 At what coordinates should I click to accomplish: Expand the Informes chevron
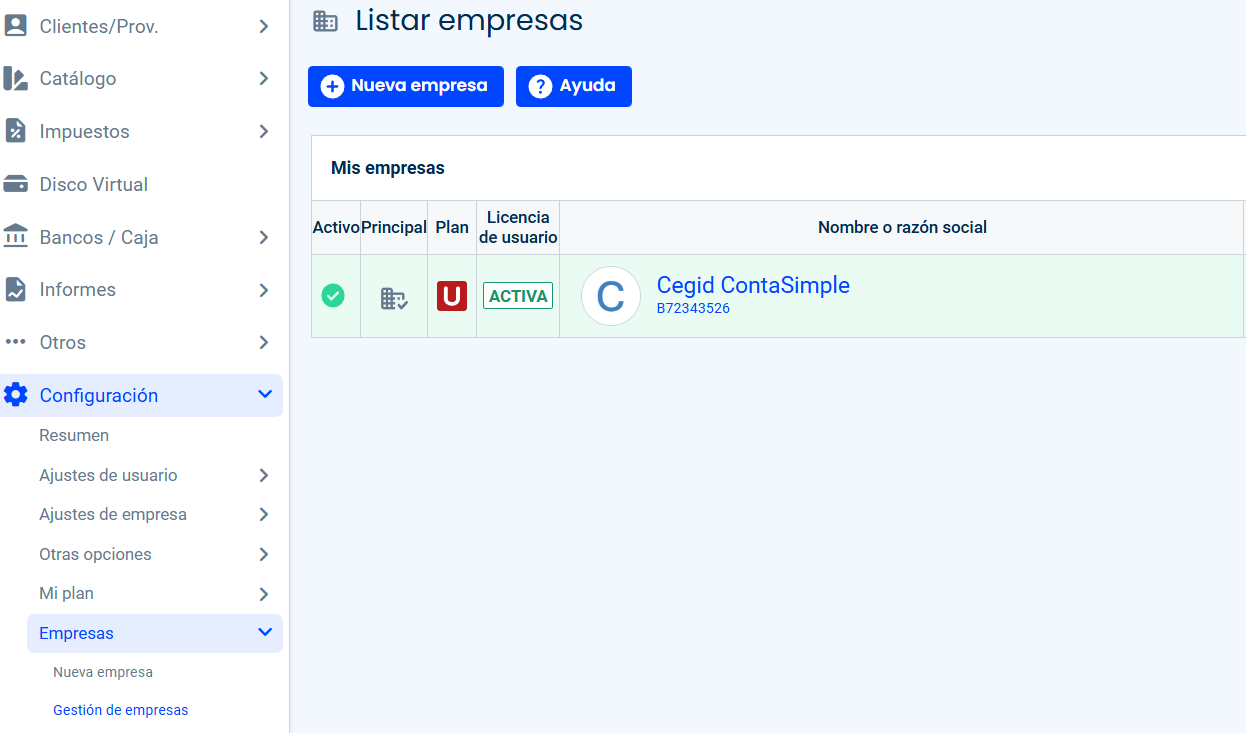click(x=263, y=290)
